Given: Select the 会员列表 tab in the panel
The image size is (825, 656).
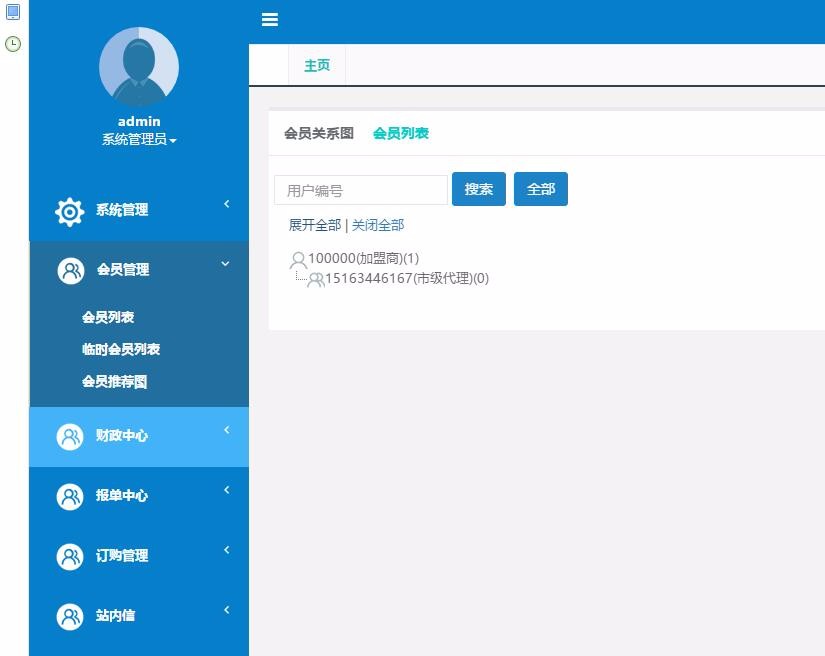Looking at the screenshot, I should pos(401,133).
